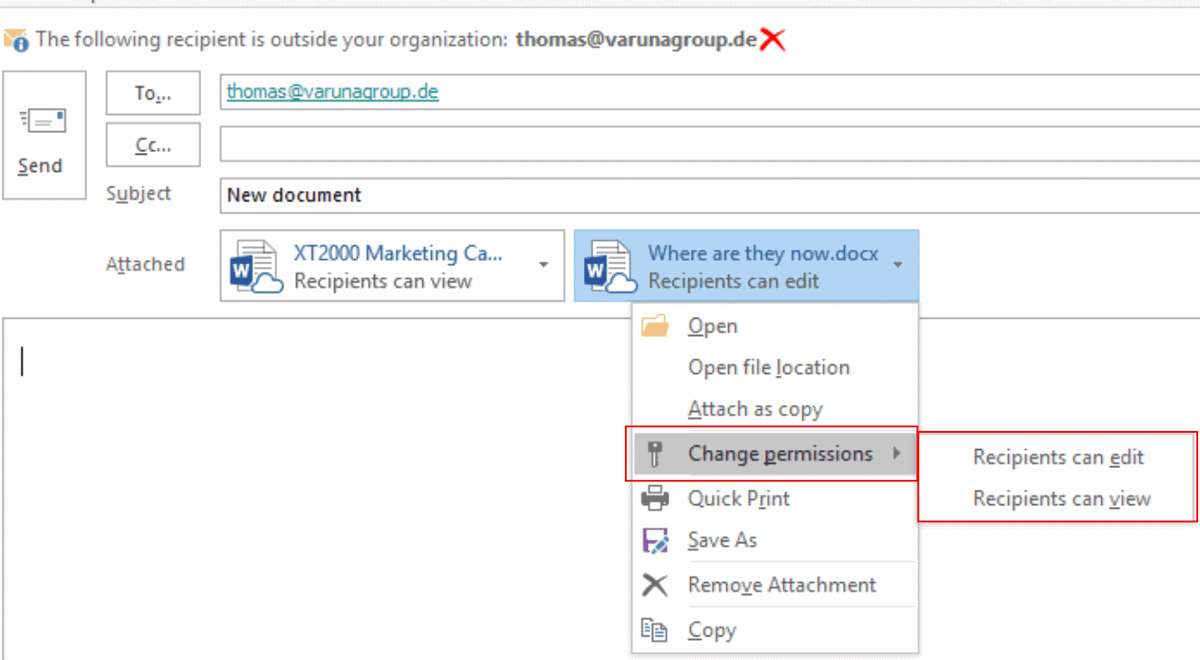Screen dimensions: 1200x660
Task: Select Attach as copy menu entry
Action: tap(756, 409)
